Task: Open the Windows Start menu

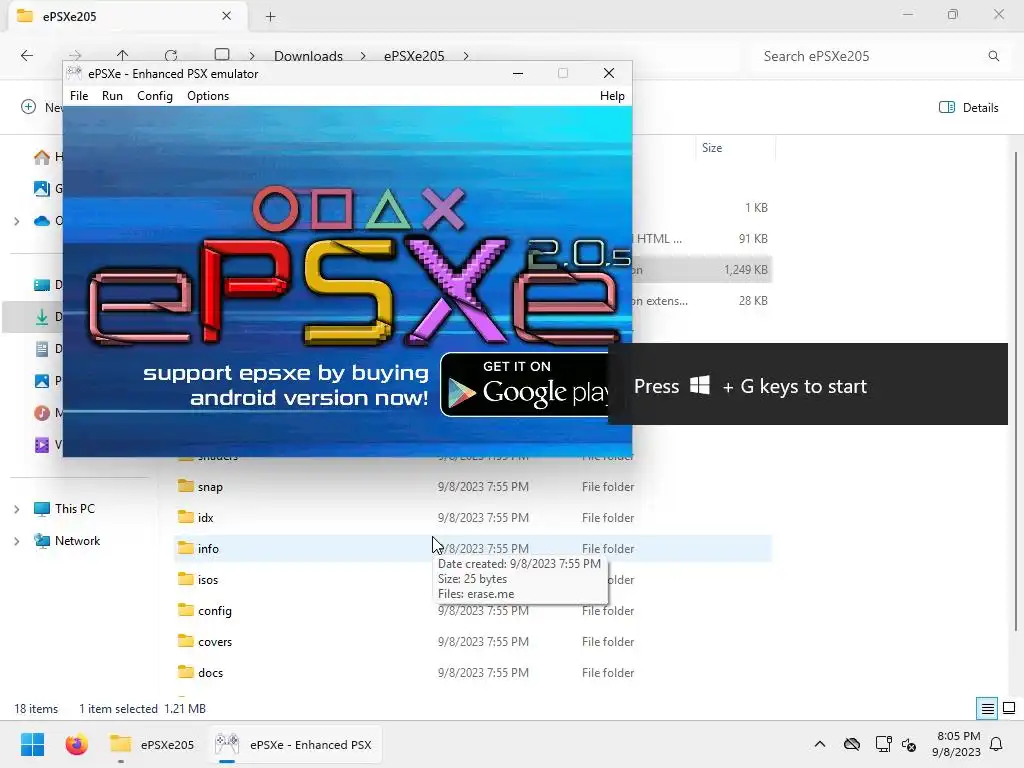Action: (32, 744)
